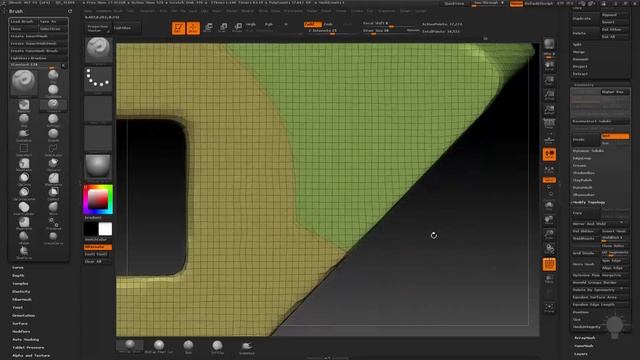This screenshot has width=640, height=360.
Task: Open the current brush picker in left shelf
Action: coord(98,51)
